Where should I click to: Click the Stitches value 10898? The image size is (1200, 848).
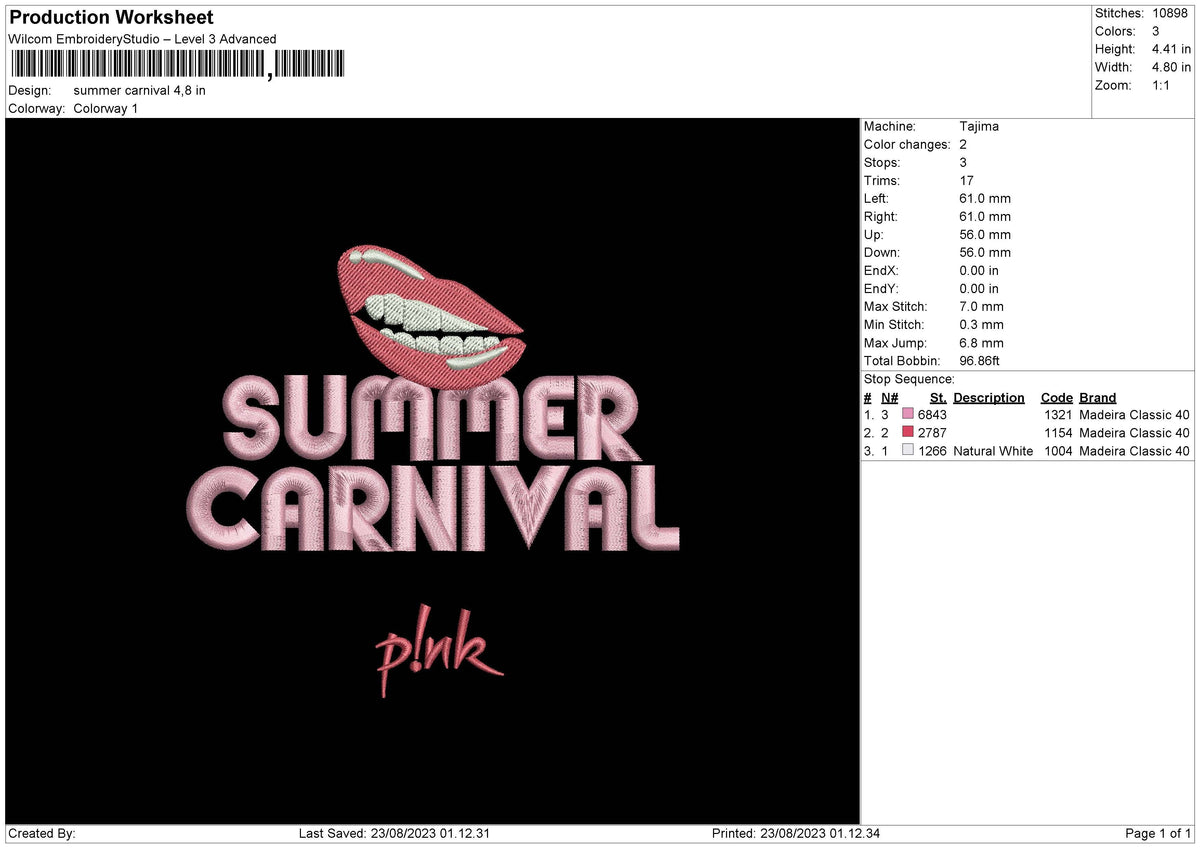[x=1170, y=13]
